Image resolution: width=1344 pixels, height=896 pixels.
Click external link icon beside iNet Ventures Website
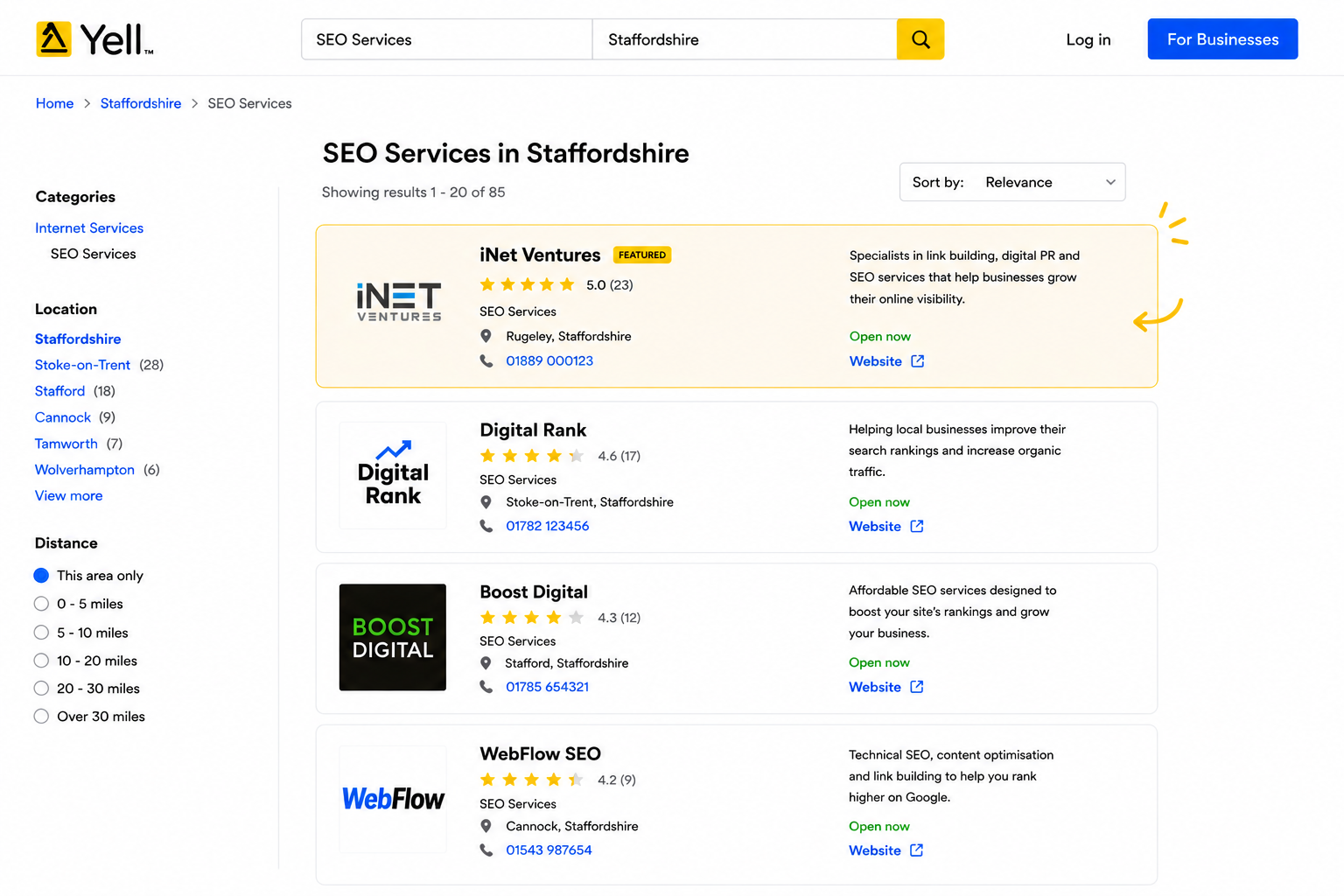point(917,361)
